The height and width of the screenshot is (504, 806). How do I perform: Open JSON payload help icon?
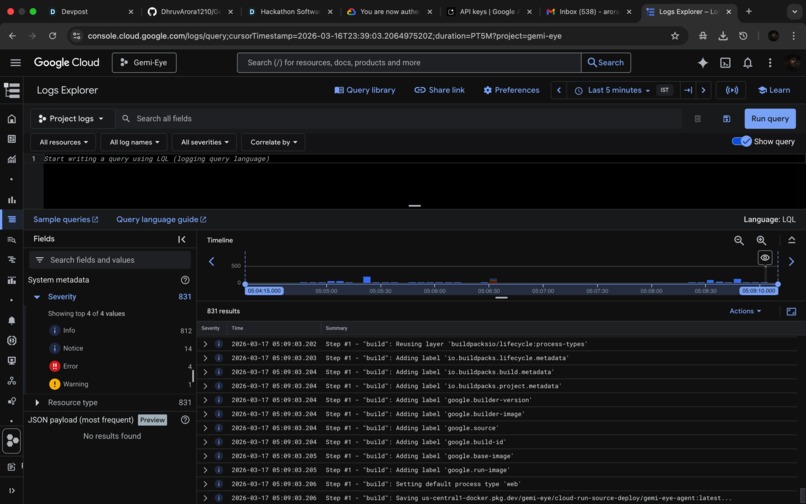185,420
